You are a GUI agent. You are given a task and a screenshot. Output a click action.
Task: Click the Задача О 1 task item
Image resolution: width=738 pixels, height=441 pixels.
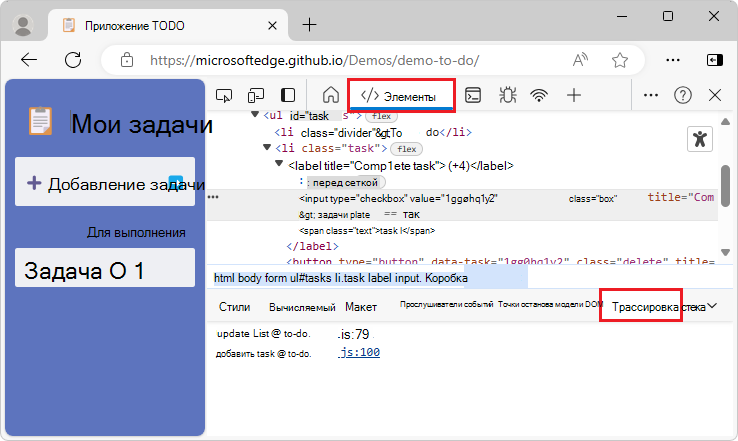105,268
